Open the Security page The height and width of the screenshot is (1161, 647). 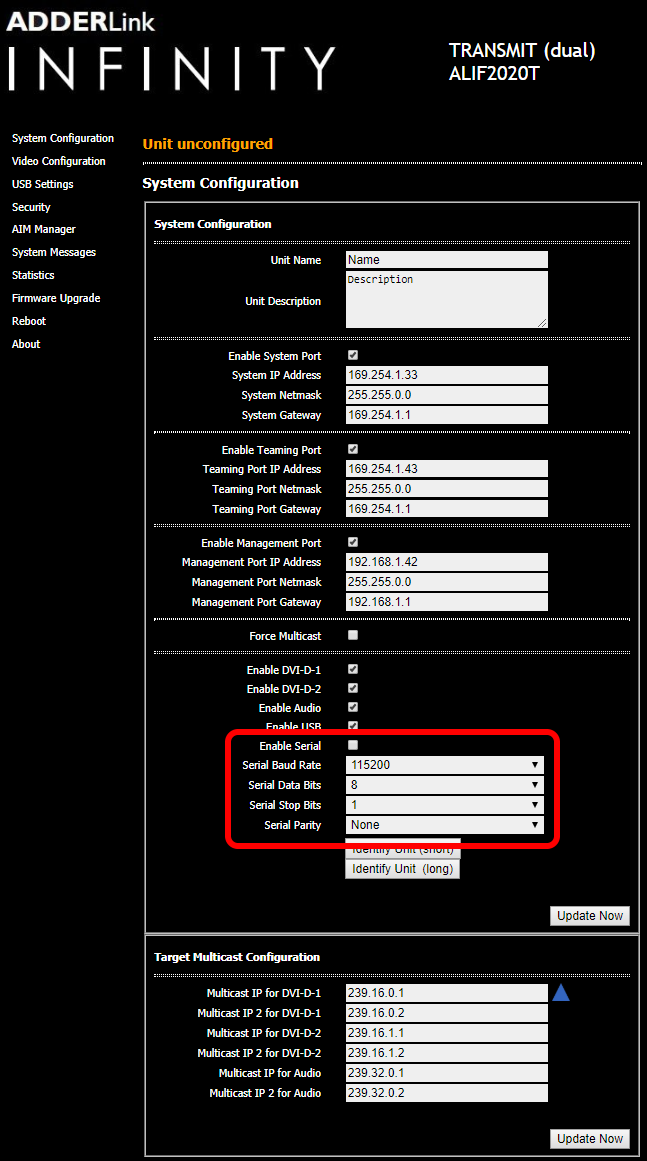pyautogui.click(x=31, y=207)
